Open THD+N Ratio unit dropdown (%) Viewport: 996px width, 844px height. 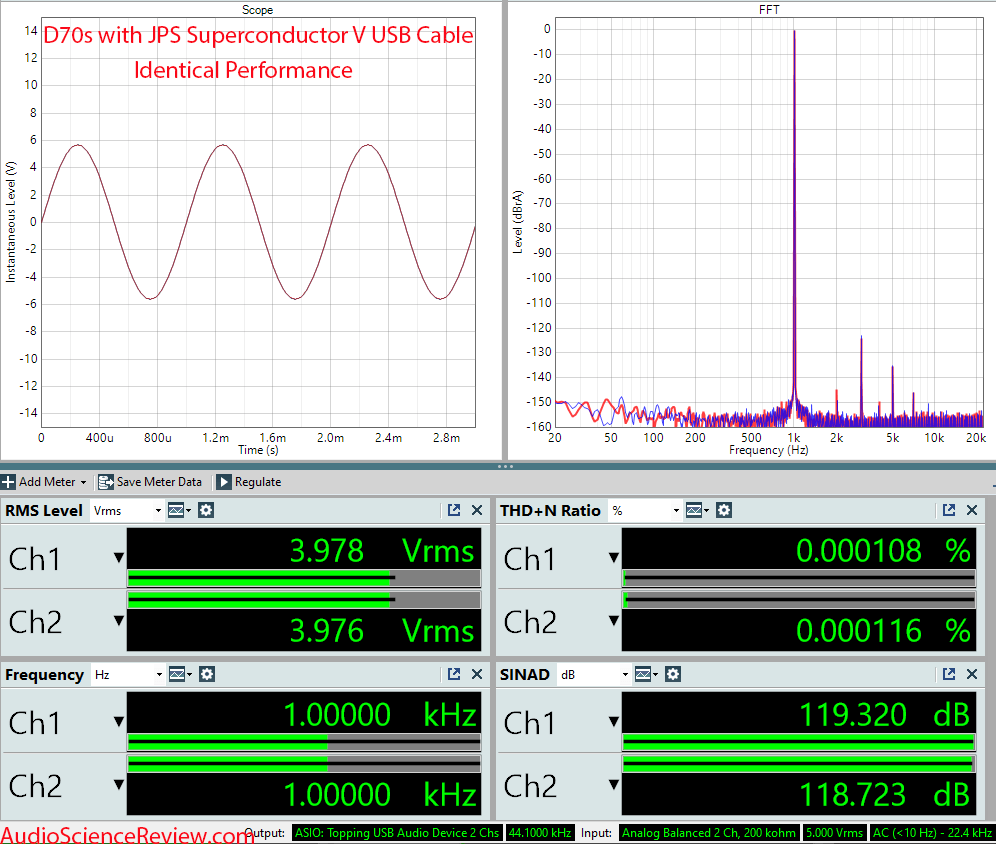coord(645,511)
